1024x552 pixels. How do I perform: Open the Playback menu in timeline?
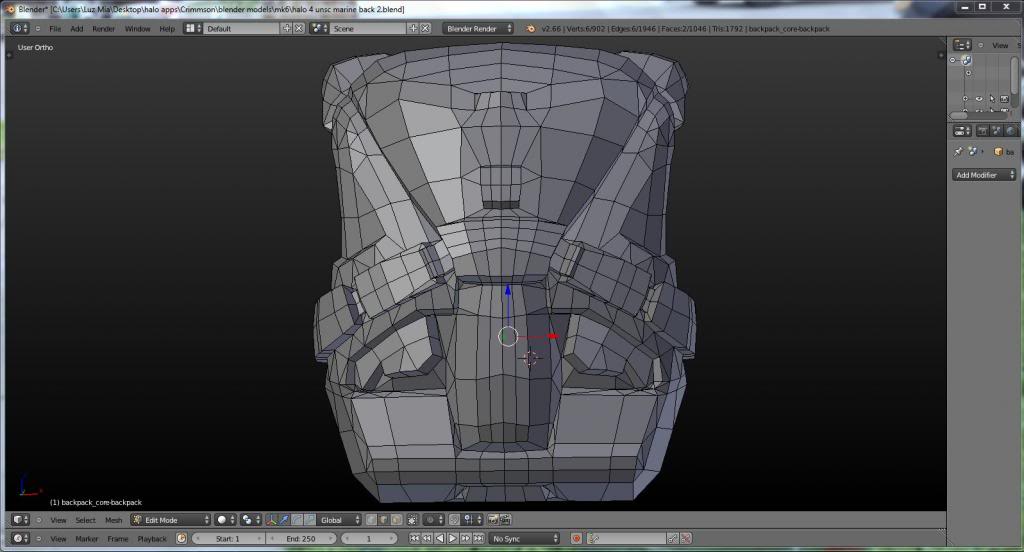pyautogui.click(x=152, y=539)
